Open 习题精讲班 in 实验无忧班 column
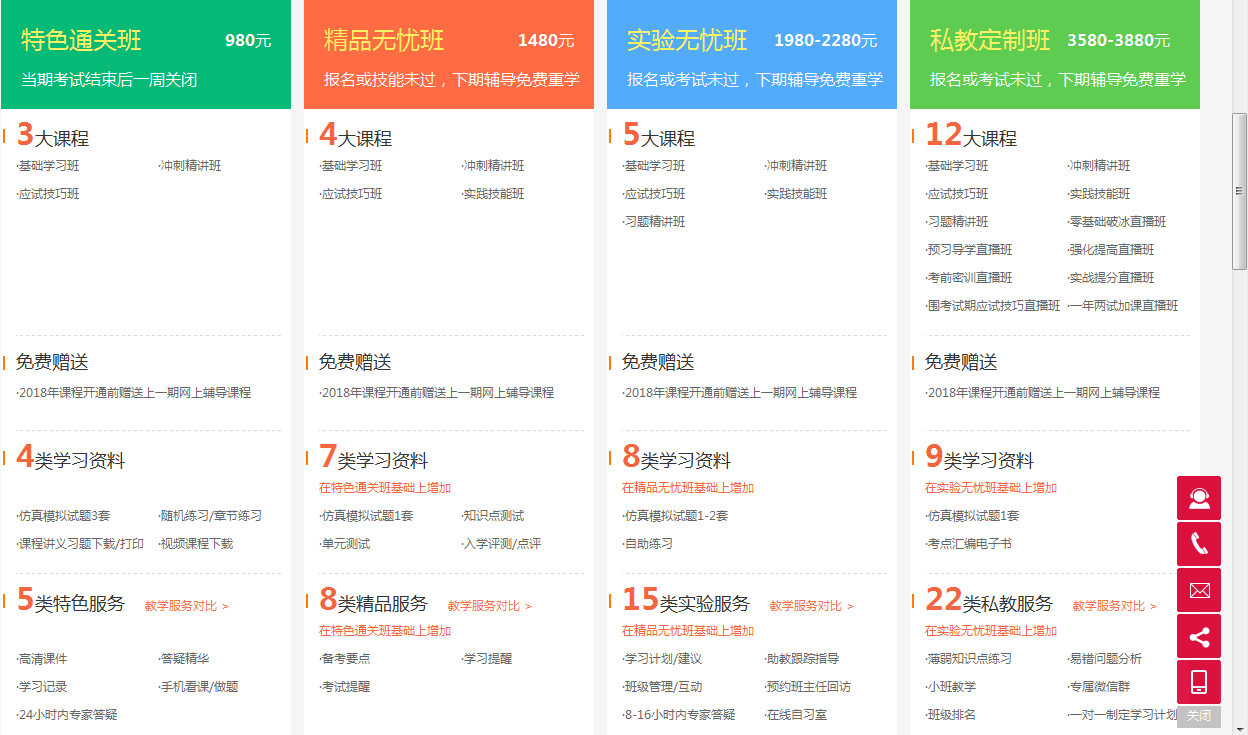Viewport: 1248px width, 735px height. (x=655, y=221)
